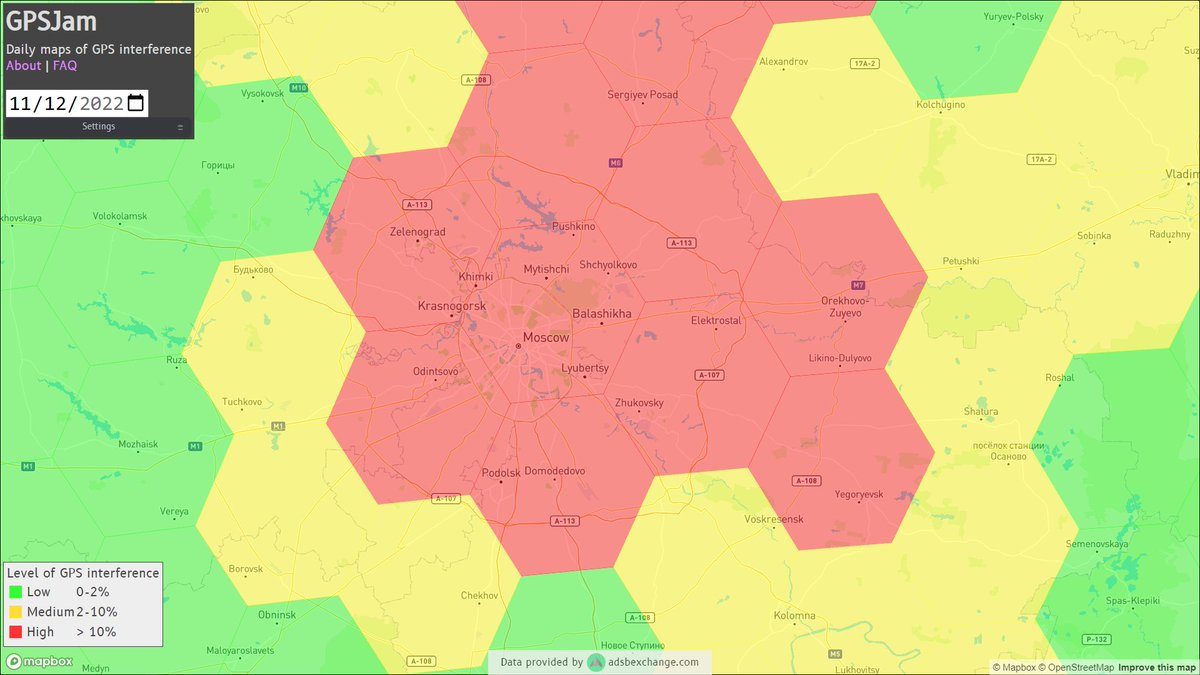Click the Alexandrov label
This screenshot has width=1200, height=675.
(x=783, y=62)
